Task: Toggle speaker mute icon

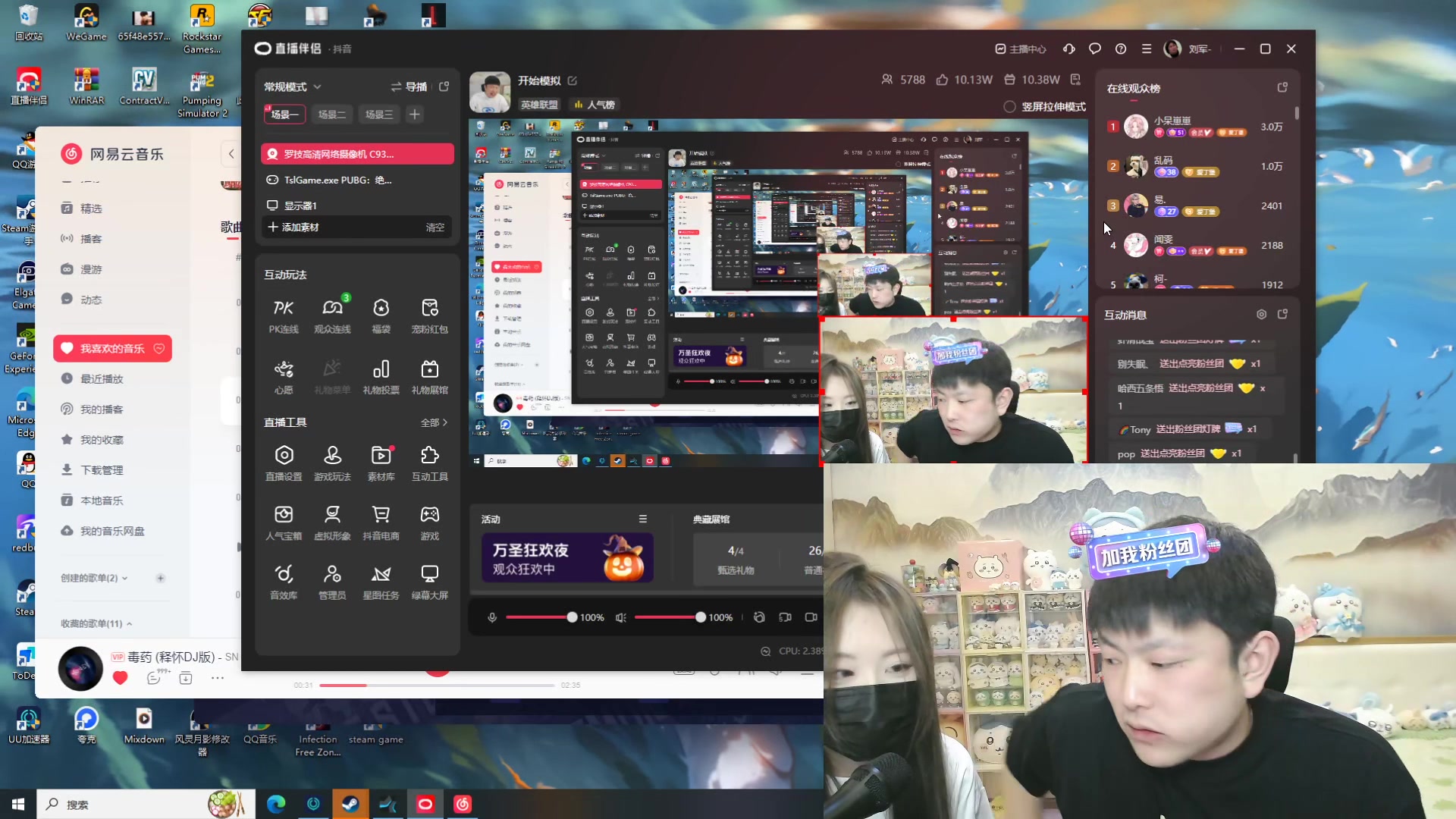Action: (x=621, y=617)
